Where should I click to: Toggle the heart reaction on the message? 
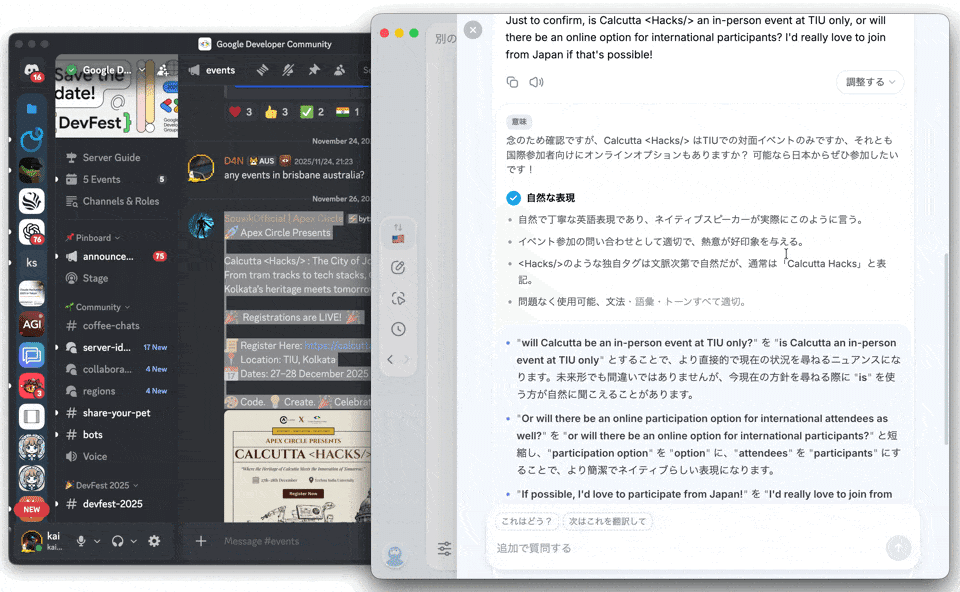(241, 112)
